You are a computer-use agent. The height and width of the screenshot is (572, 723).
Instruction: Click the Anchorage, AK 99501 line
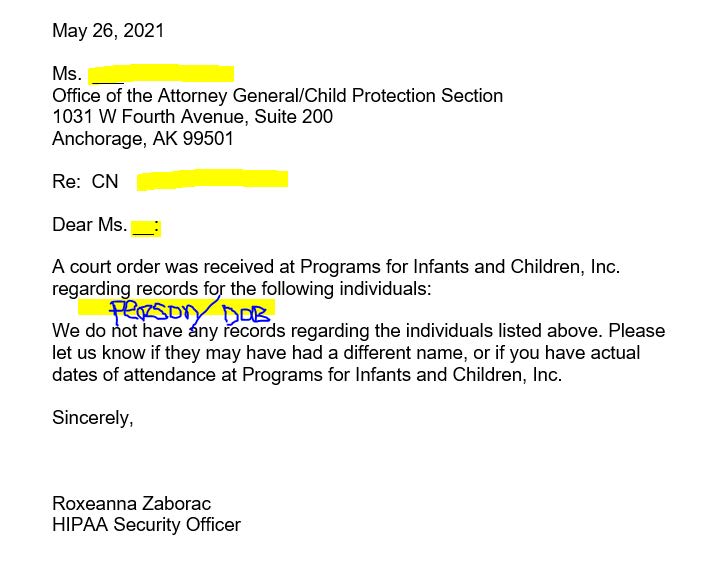tap(142, 139)
